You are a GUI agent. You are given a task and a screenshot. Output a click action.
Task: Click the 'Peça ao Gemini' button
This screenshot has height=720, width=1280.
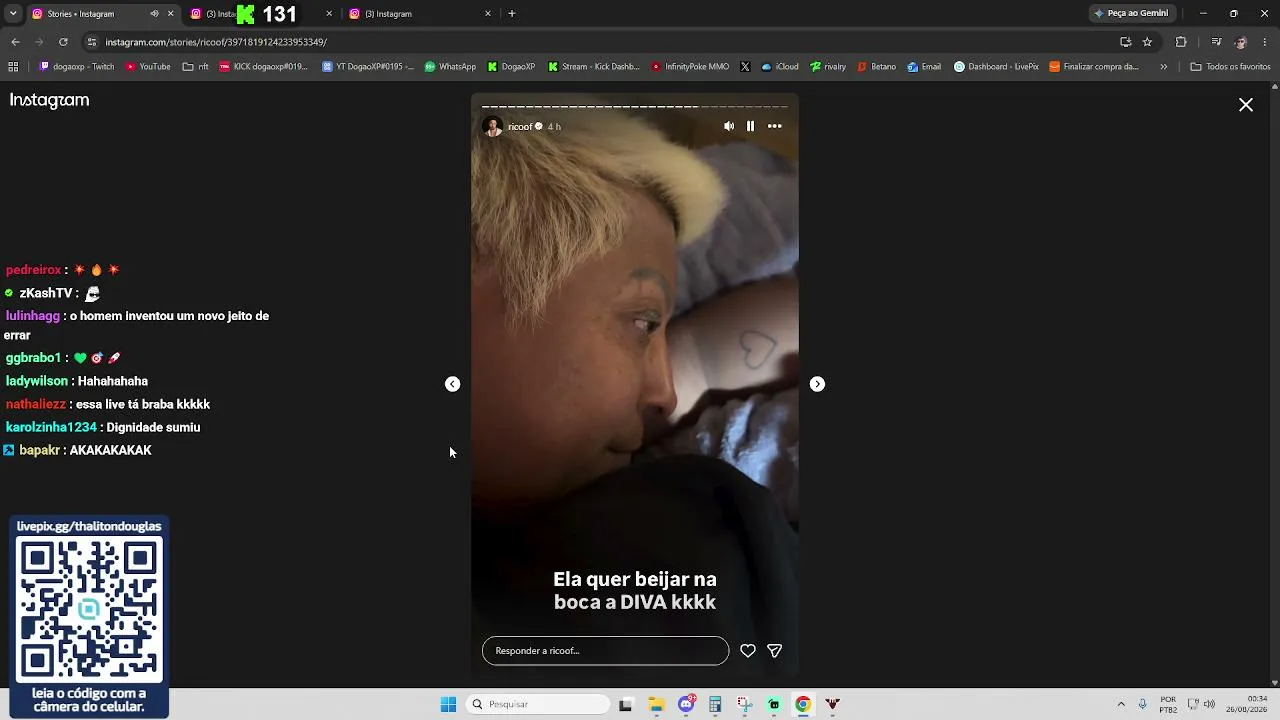[1131, 14]
